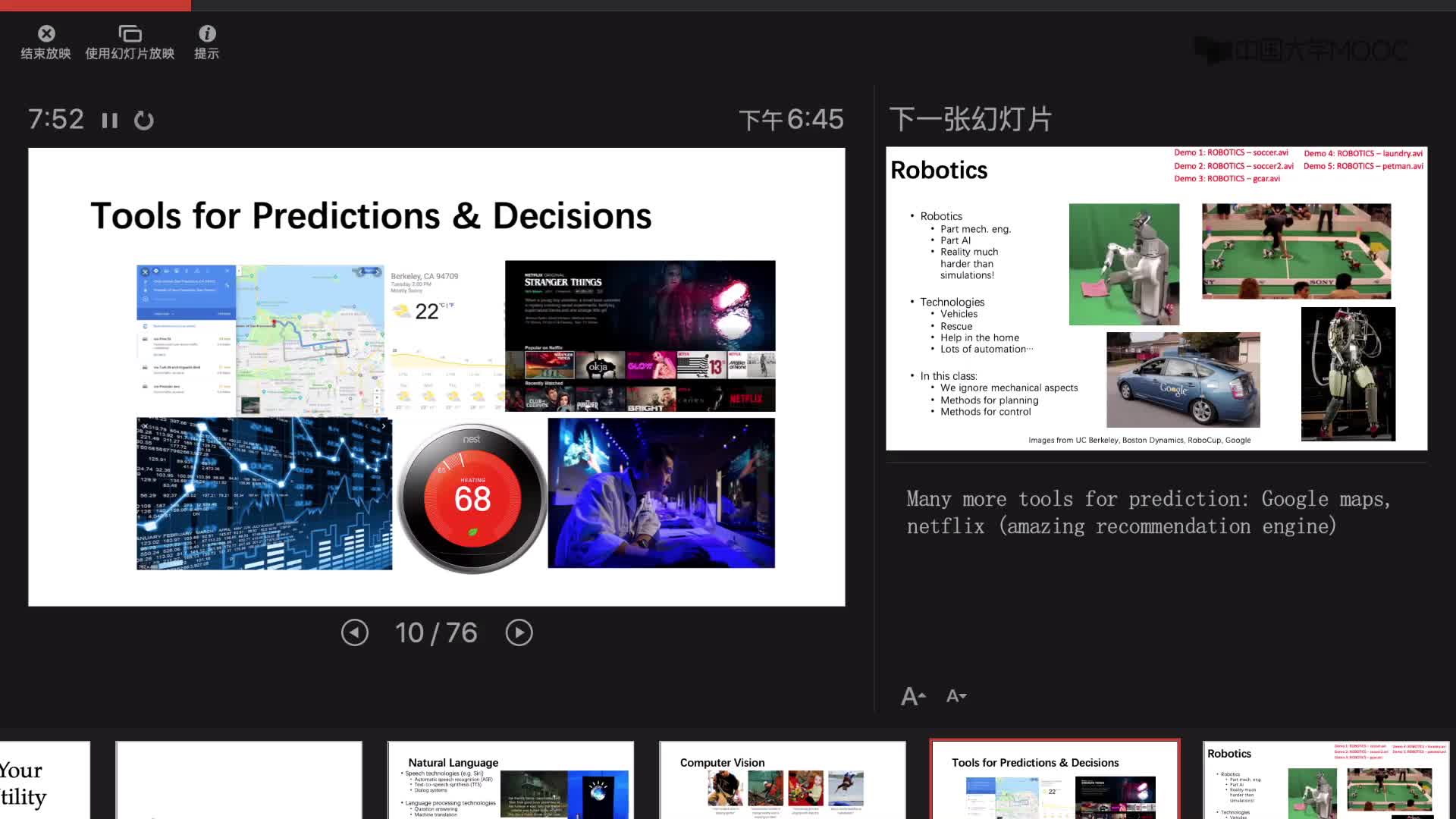This screenshot has width=1456, height=819.
Task: Go to the previous slide arrow
Action: point(355,632)
